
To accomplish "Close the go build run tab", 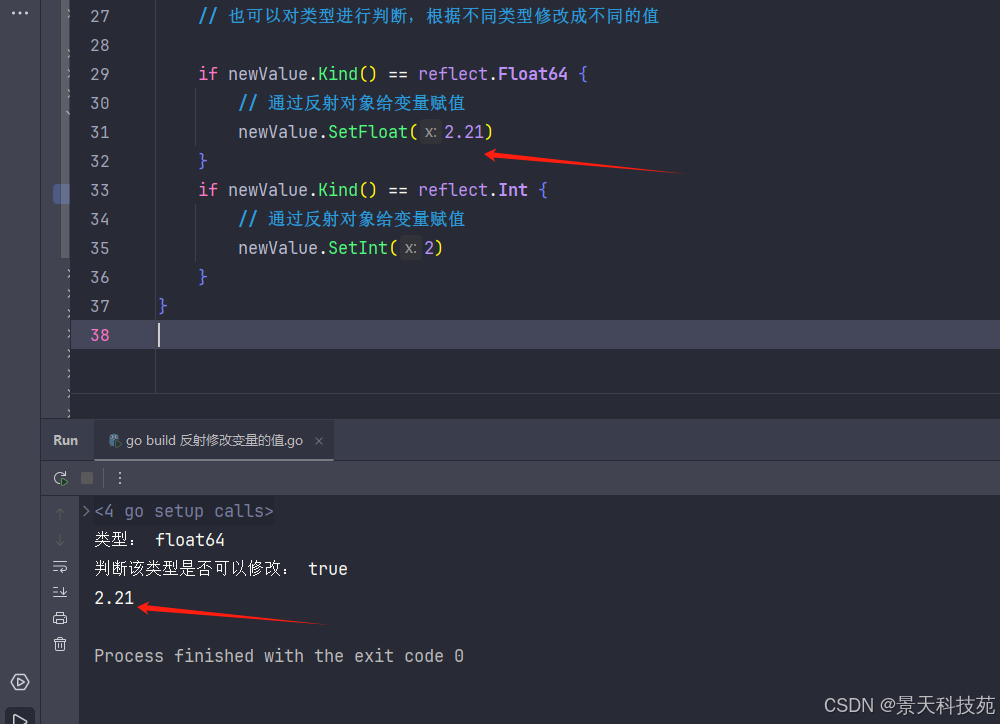I will click(x=319, y=441).
